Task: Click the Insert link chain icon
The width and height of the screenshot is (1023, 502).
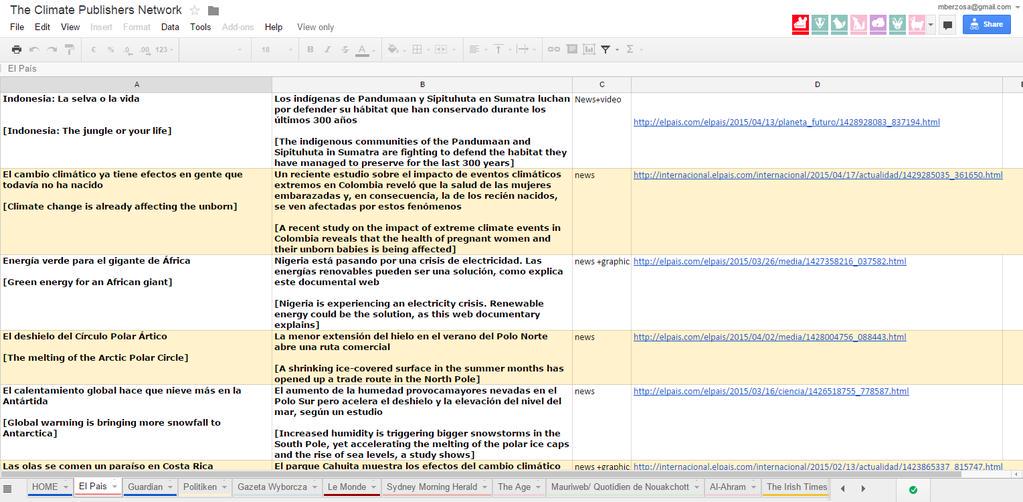Action: (553, 49)
